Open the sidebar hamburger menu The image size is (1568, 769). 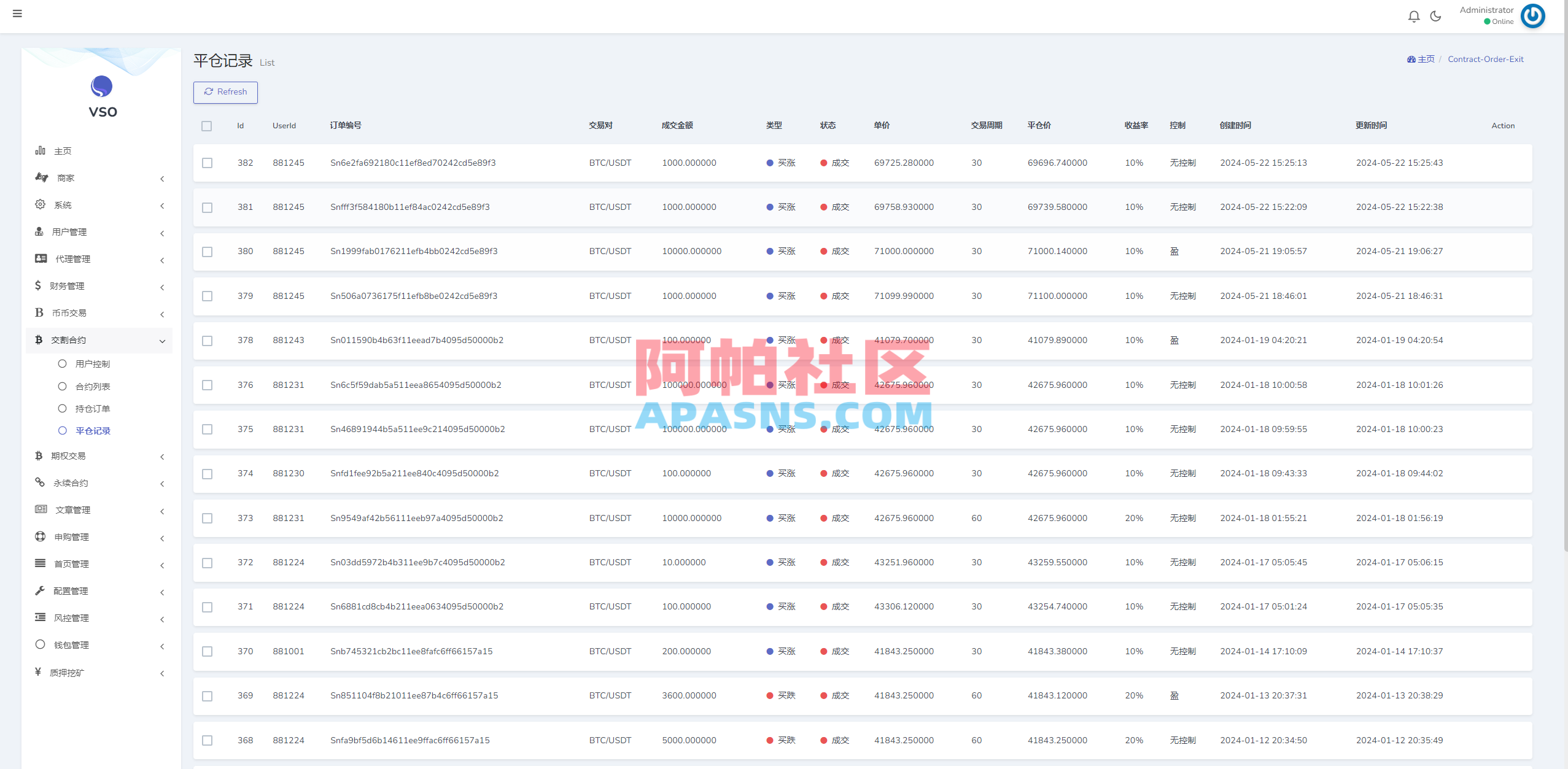pos(18,14)
